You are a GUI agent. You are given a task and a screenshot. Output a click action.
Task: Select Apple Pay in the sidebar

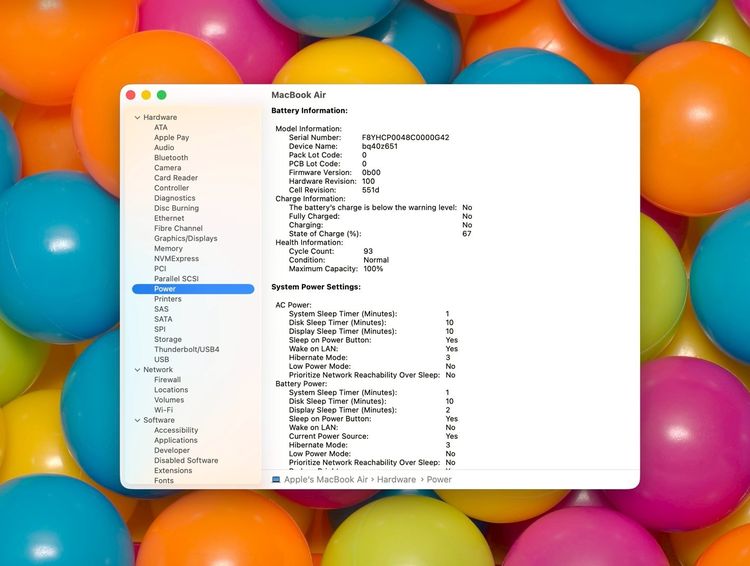pyautogui.click(x=171, y=137)
